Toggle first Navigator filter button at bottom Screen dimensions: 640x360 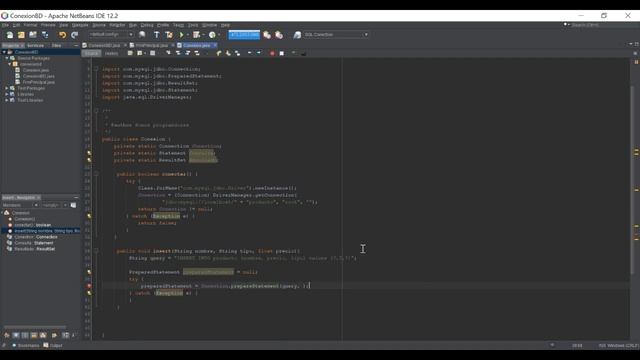[7, 335]
